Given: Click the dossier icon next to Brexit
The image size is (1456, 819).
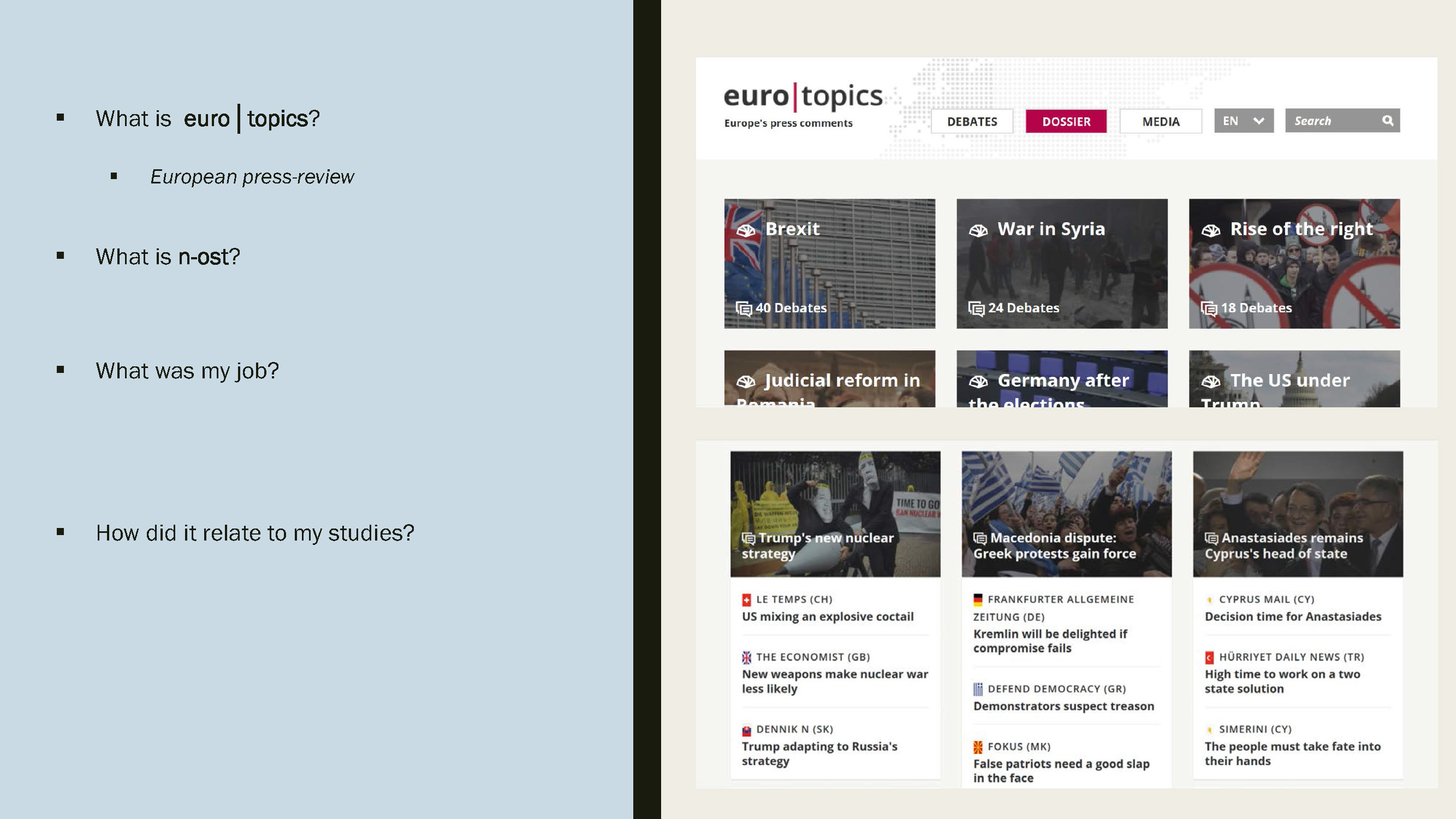Looking at the screenshot, I should pyautogui.click(x=746, y=230).
